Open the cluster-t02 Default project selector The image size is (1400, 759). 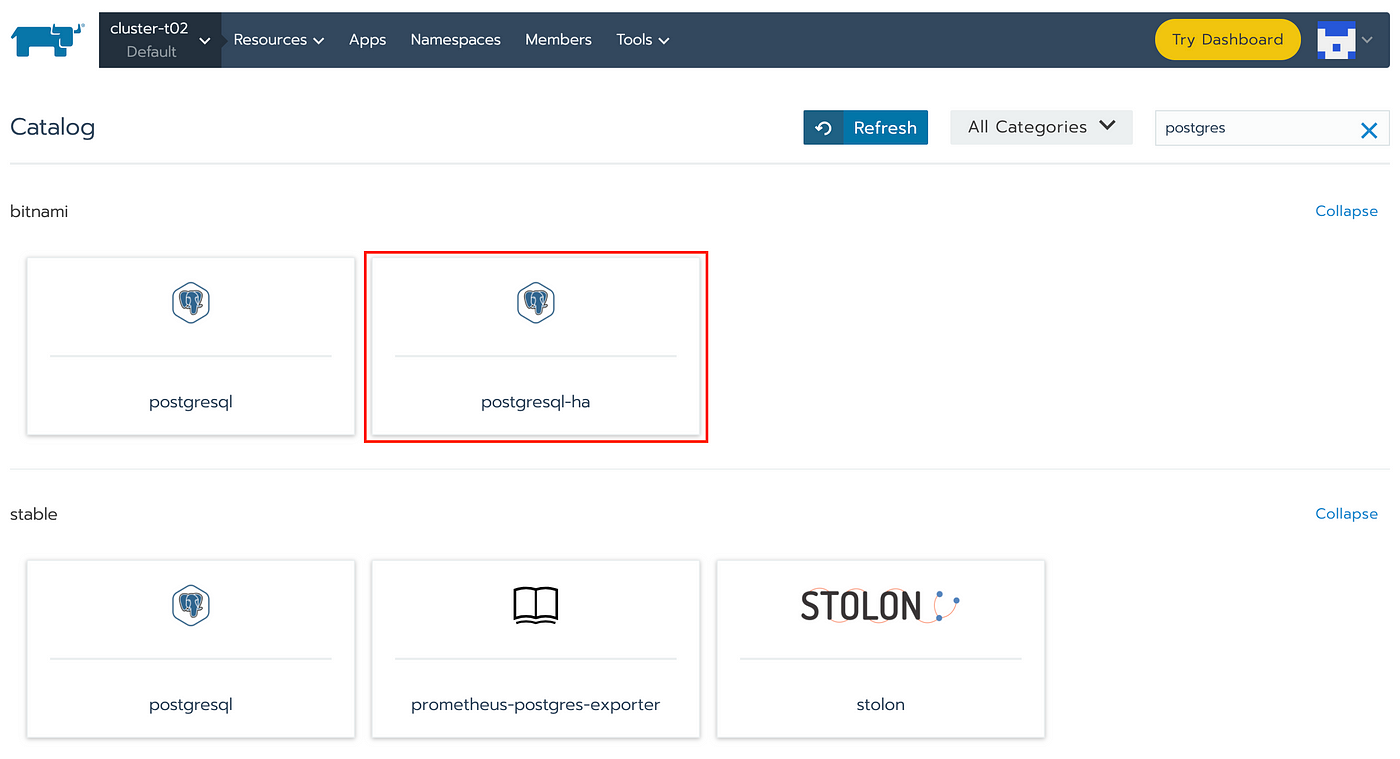click(x=160, y=40)
